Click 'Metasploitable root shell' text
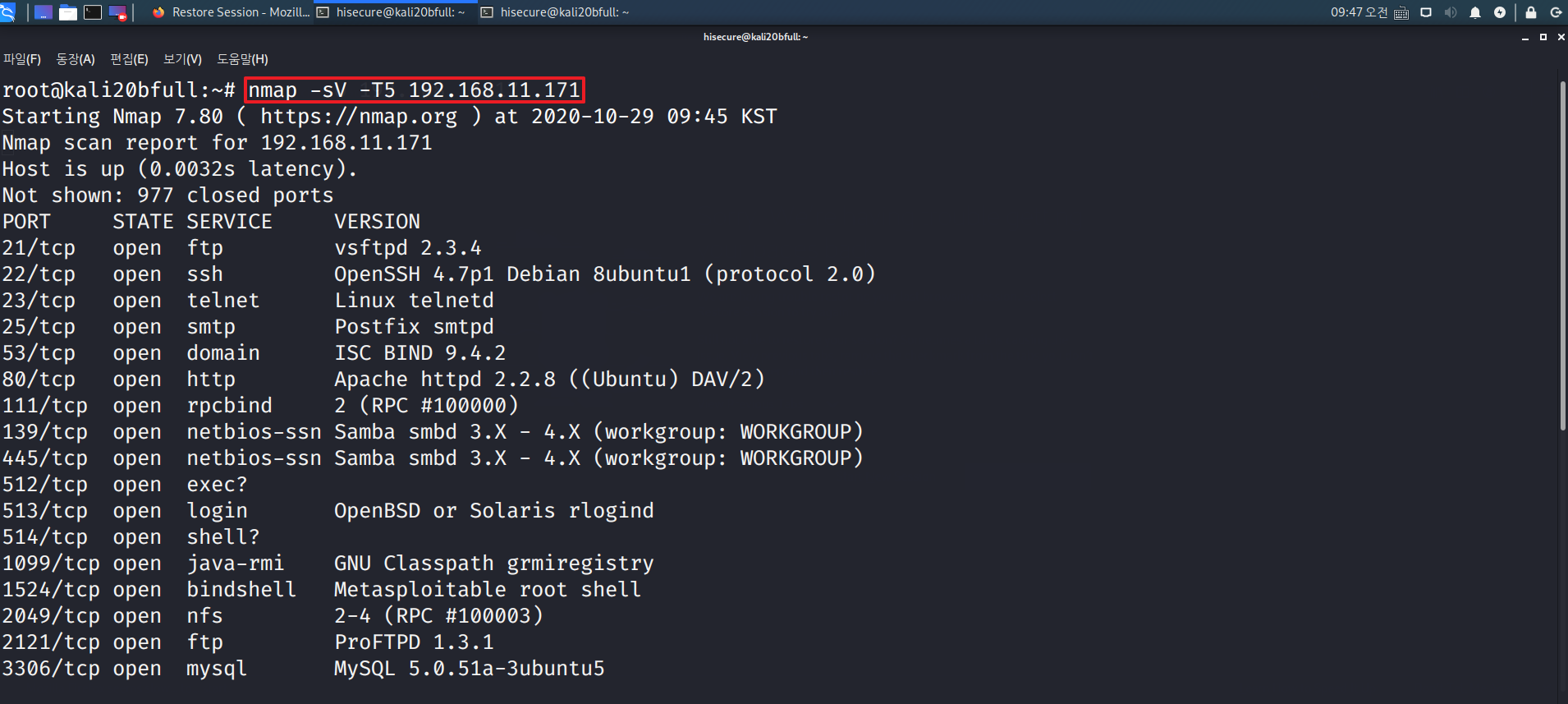Screen dimensions: 1568x704 tap(488, 590)
